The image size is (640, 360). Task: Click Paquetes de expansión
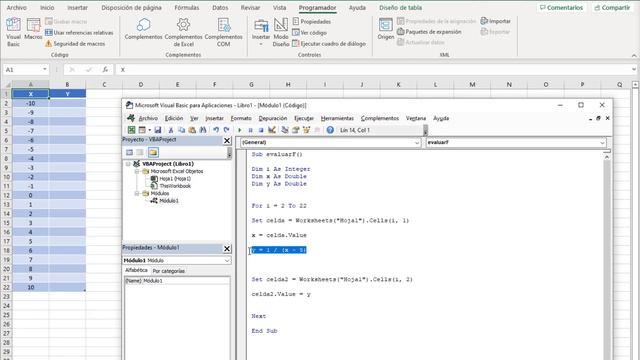point(429,31)
